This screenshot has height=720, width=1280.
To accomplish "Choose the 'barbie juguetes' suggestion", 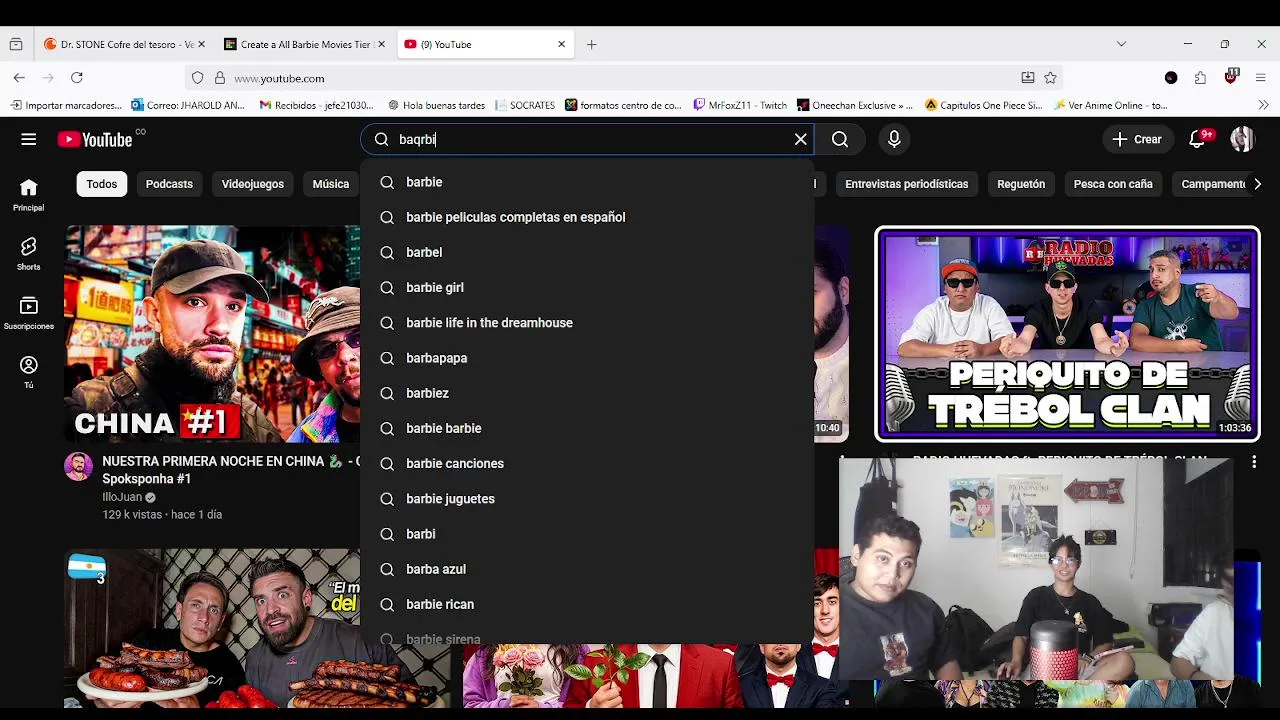I will (x=587, y=499).
